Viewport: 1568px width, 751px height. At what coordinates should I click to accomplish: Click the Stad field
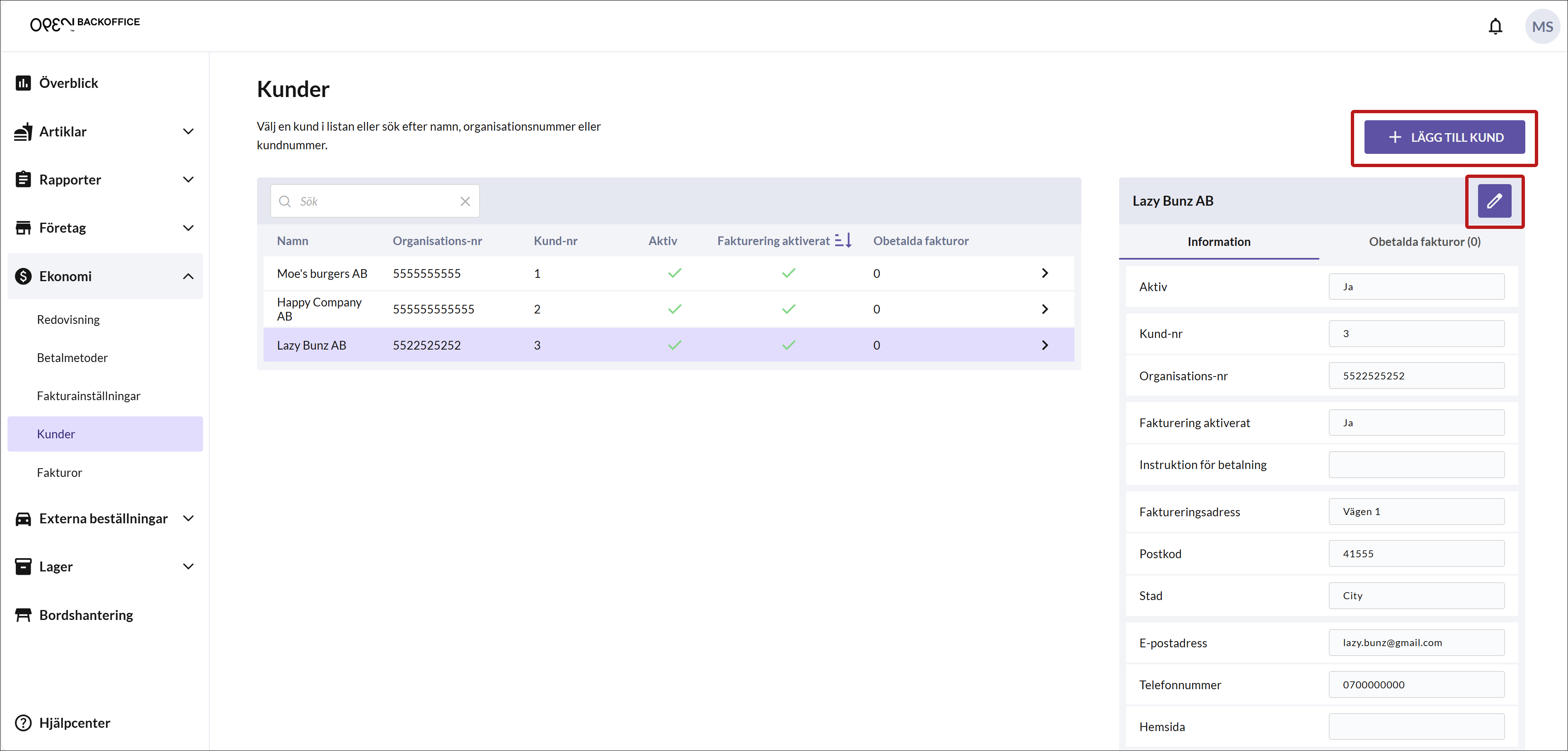[1416, 595]
